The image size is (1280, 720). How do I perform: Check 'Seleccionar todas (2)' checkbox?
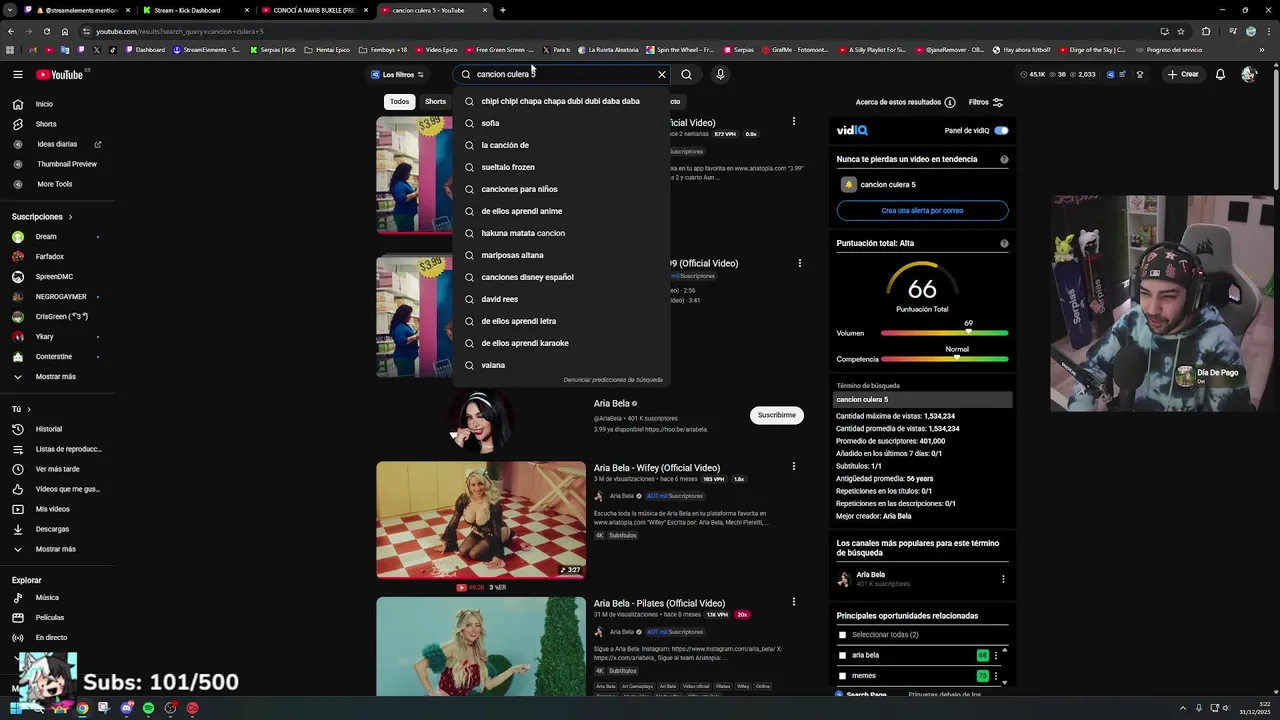[x=842, y=635]
